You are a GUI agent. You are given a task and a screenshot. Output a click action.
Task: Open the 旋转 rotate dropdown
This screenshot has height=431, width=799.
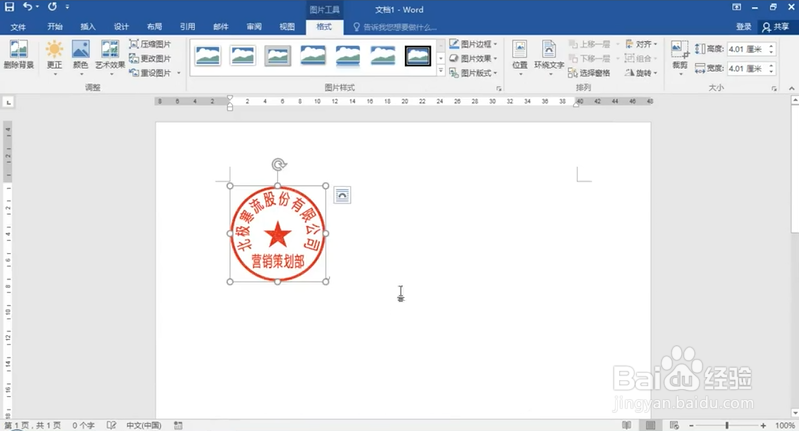point(642,73)
